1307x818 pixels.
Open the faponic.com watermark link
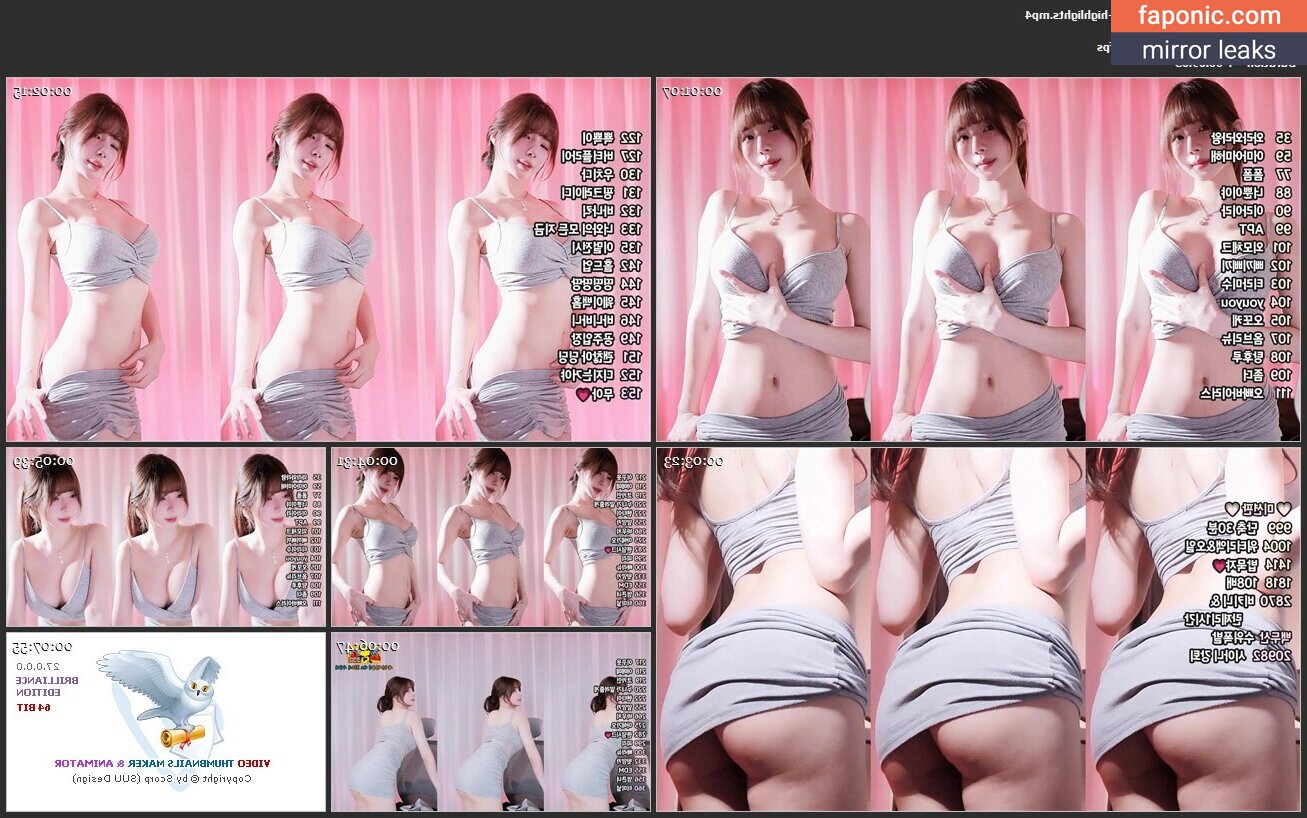click(1208, 16)
